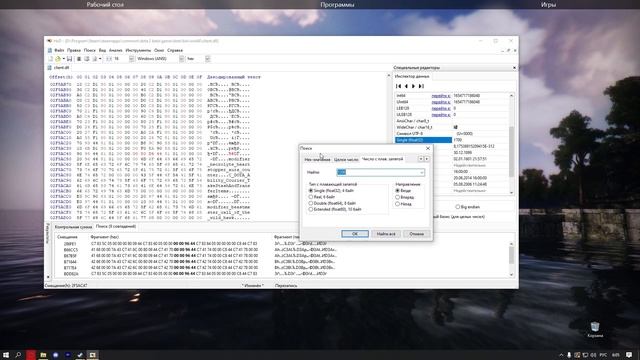The image size is (640, 360).
Task: Choose Вперед search direction
Action: (404, 197)
